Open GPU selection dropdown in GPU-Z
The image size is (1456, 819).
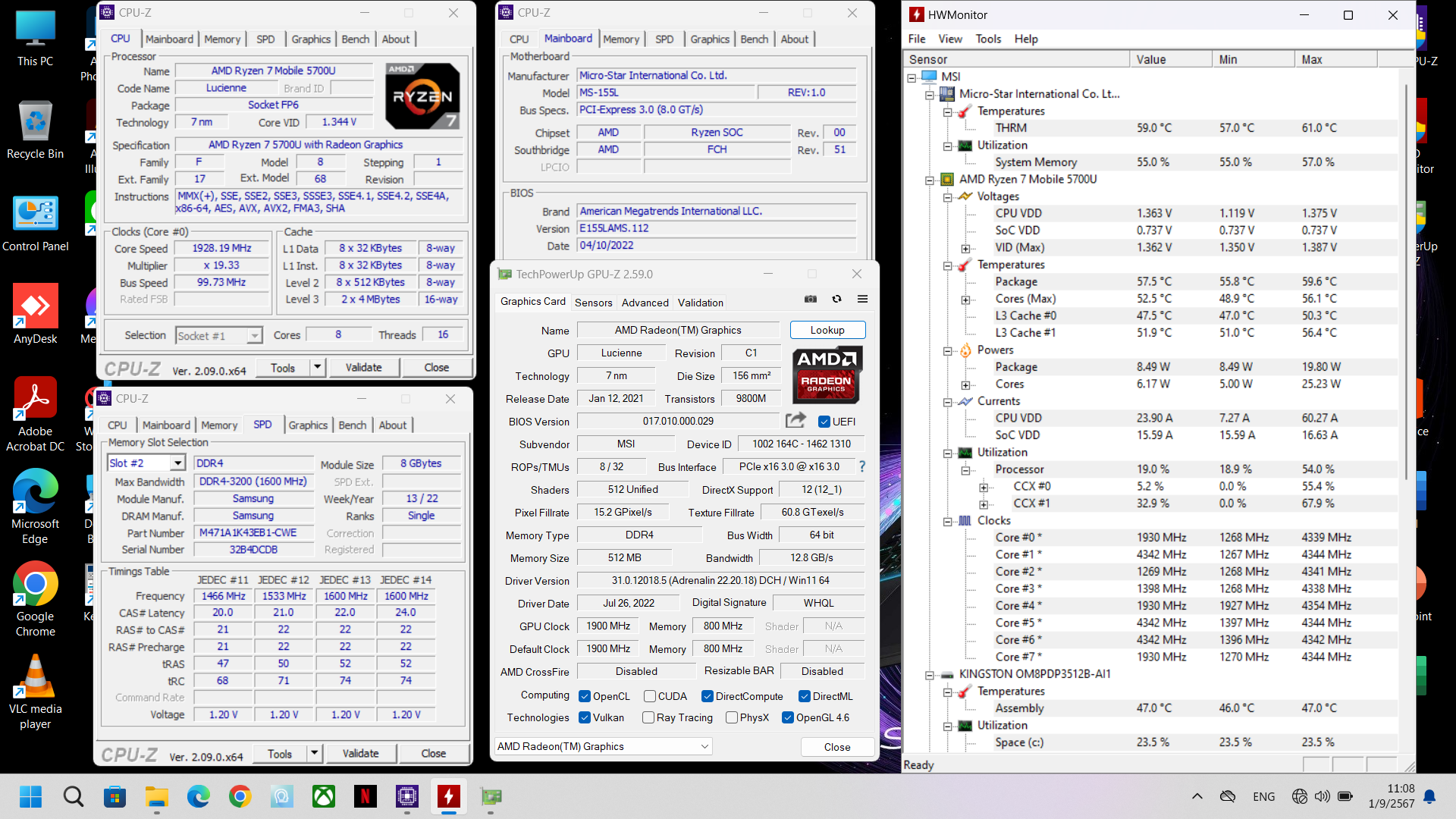tap(604, 746)
